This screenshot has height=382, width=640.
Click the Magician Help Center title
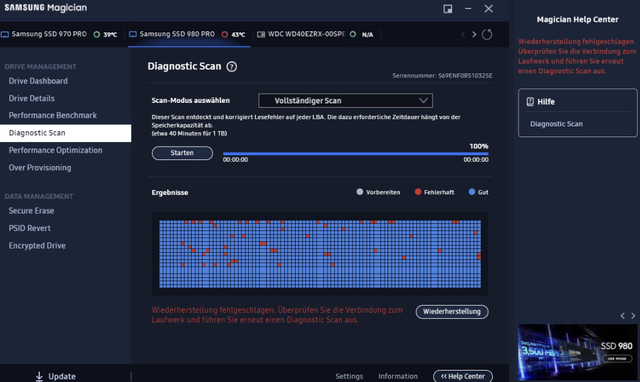click(x=577, y=20)
